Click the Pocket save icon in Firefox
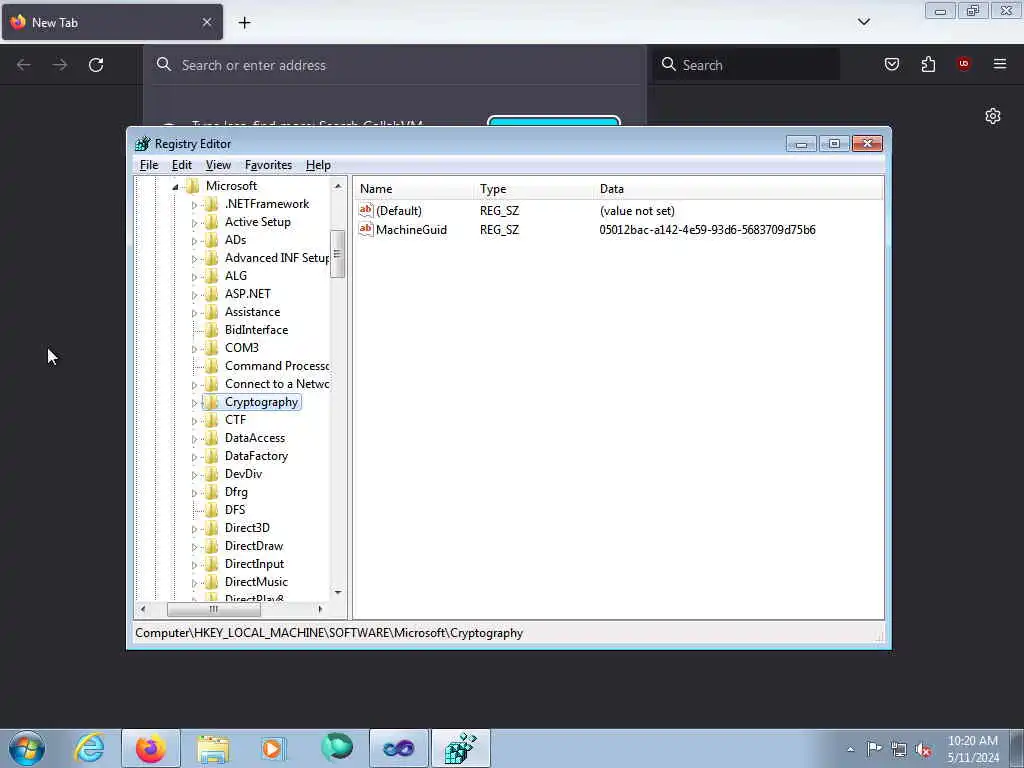Viewport: 1024px width, 768px height. (891, 64)
